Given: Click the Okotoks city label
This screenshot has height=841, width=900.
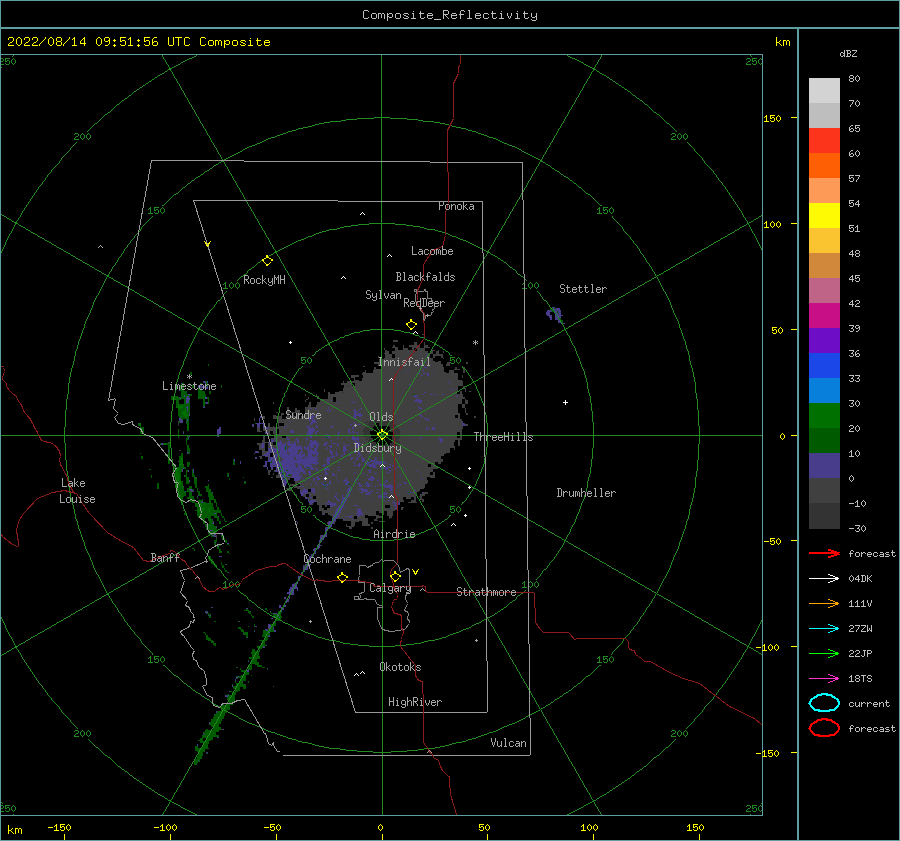Looking at the screenshot, I should coord(400,667).
